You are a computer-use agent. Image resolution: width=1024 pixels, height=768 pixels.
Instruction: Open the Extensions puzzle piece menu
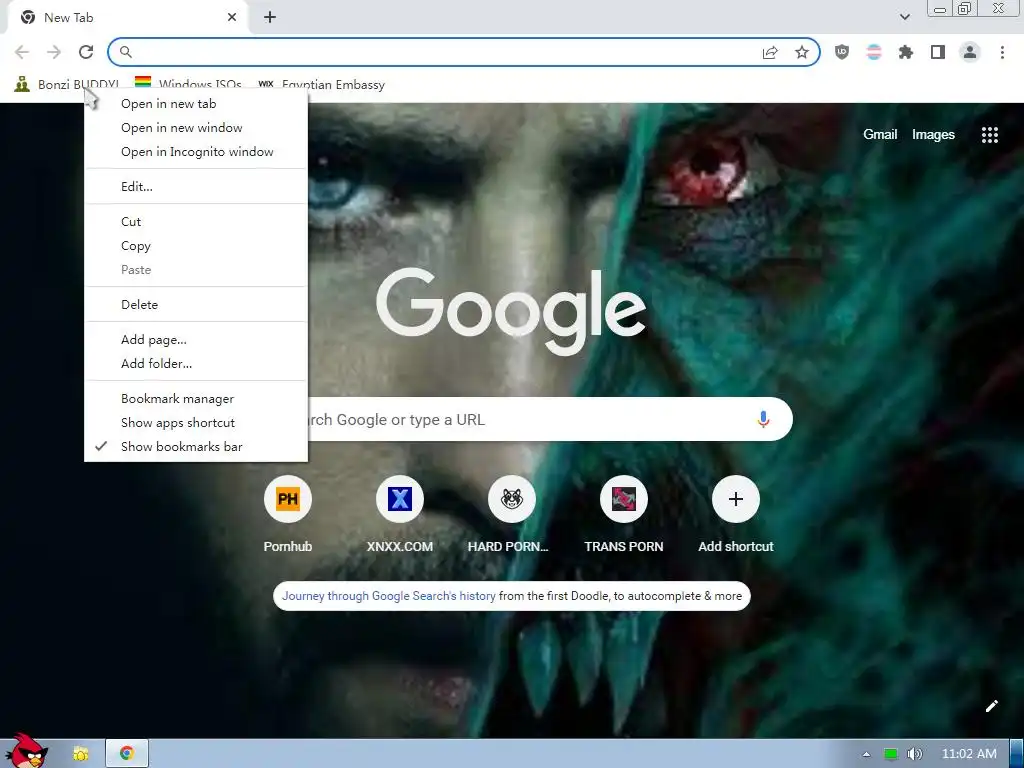click(x=906, y=52)
